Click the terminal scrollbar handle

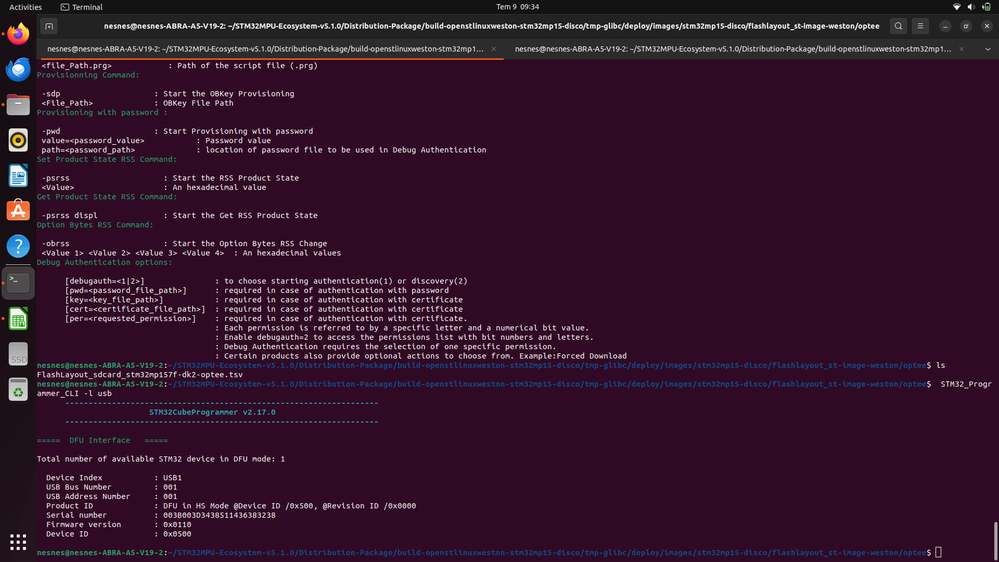point(995,540)
